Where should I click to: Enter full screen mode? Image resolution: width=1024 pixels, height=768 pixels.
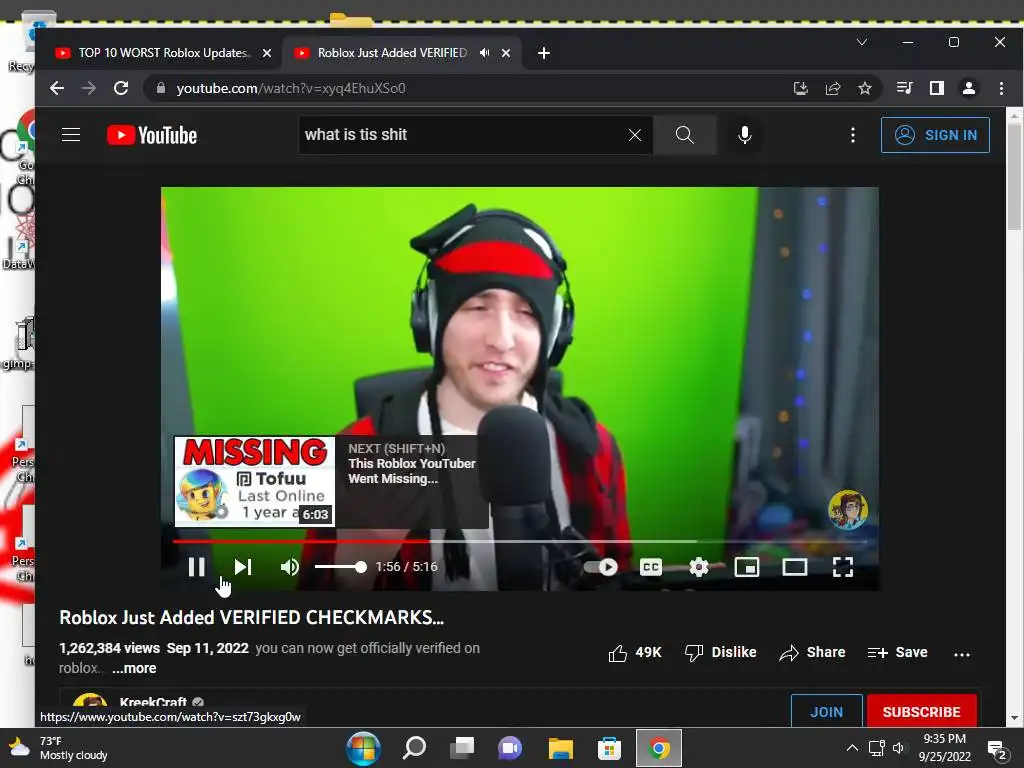coord(843,567)
